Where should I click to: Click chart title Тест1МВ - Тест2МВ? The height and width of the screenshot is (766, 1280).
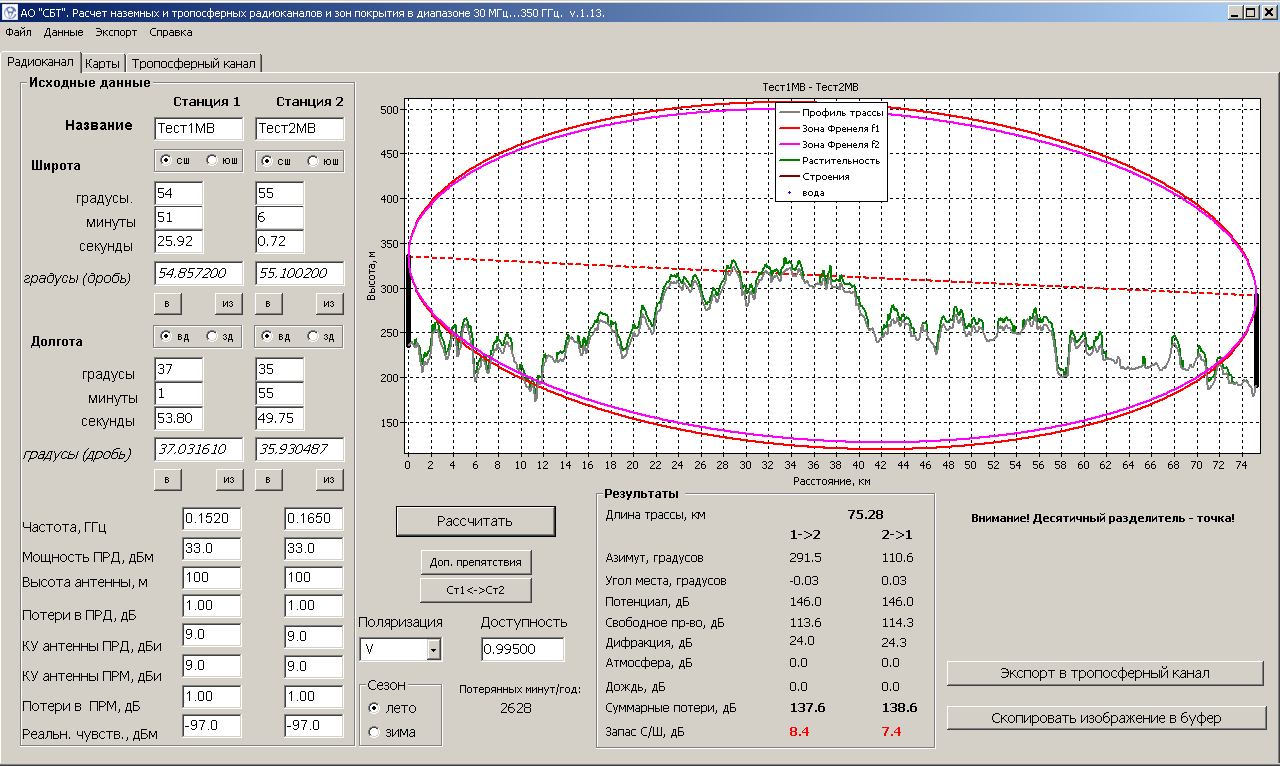[x=811, y=88]
